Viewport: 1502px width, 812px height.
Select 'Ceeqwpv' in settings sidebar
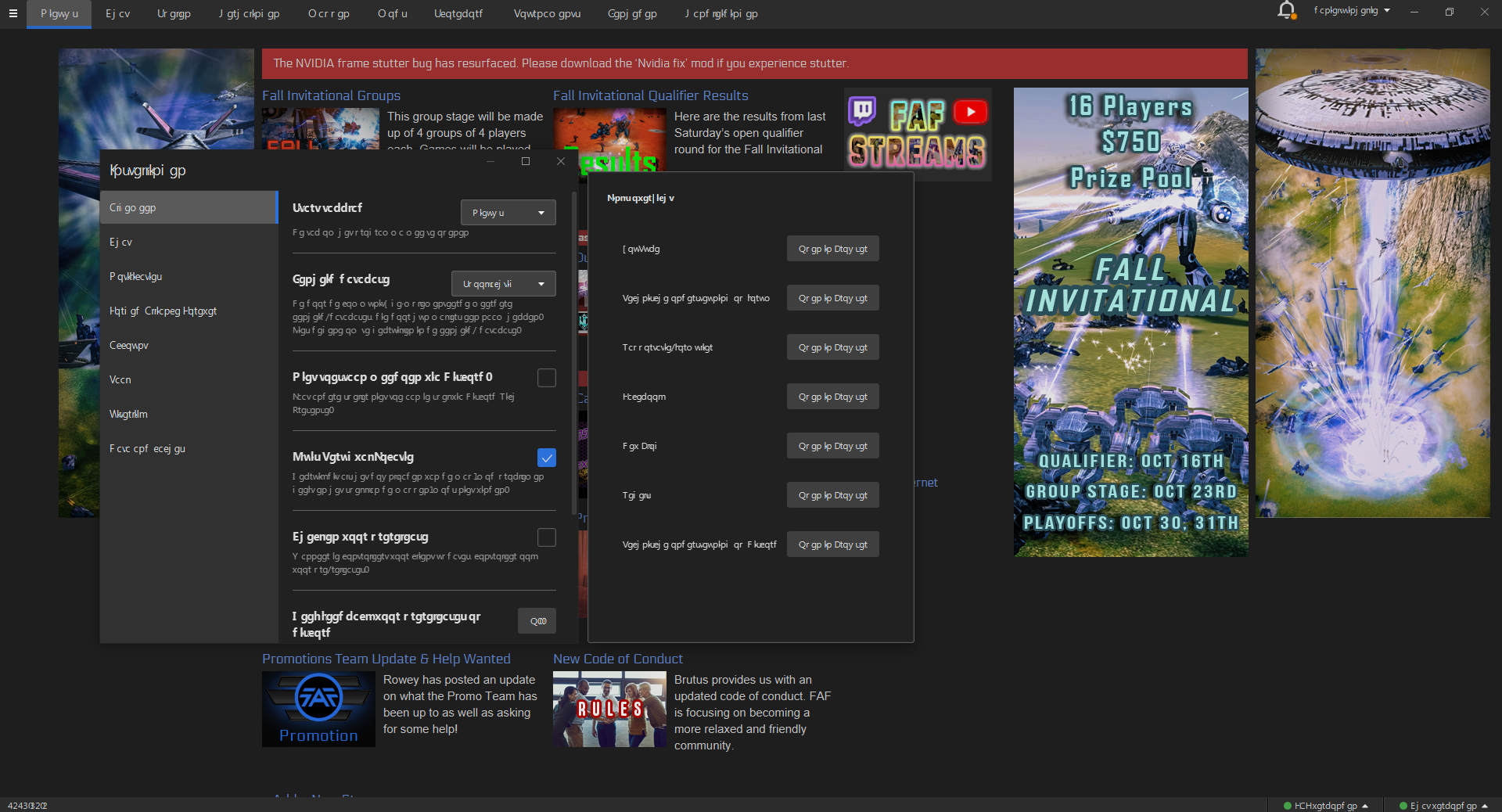coord(189,346)
